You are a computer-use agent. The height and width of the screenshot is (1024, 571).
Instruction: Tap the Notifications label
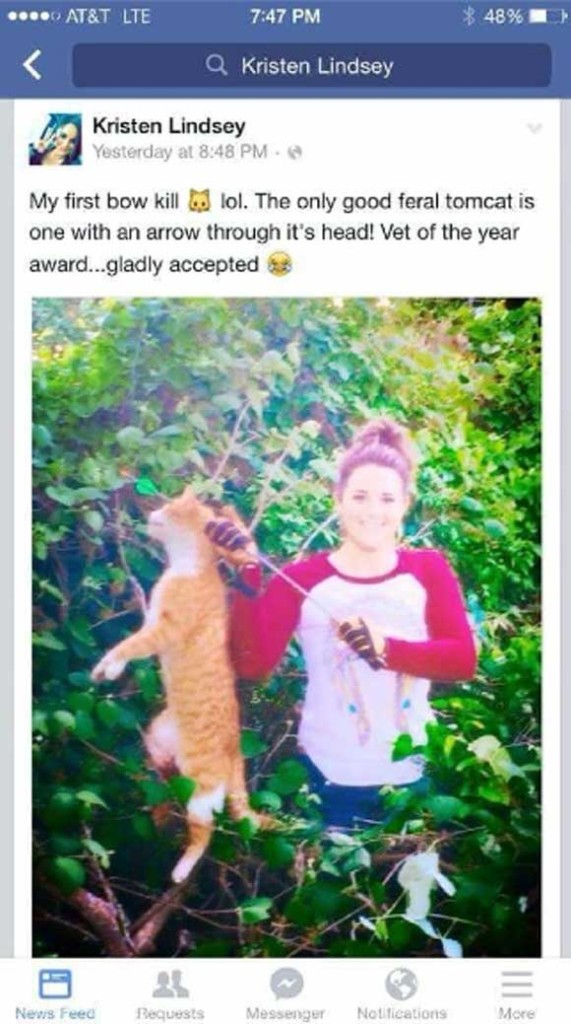click(x=402, y=1013)
